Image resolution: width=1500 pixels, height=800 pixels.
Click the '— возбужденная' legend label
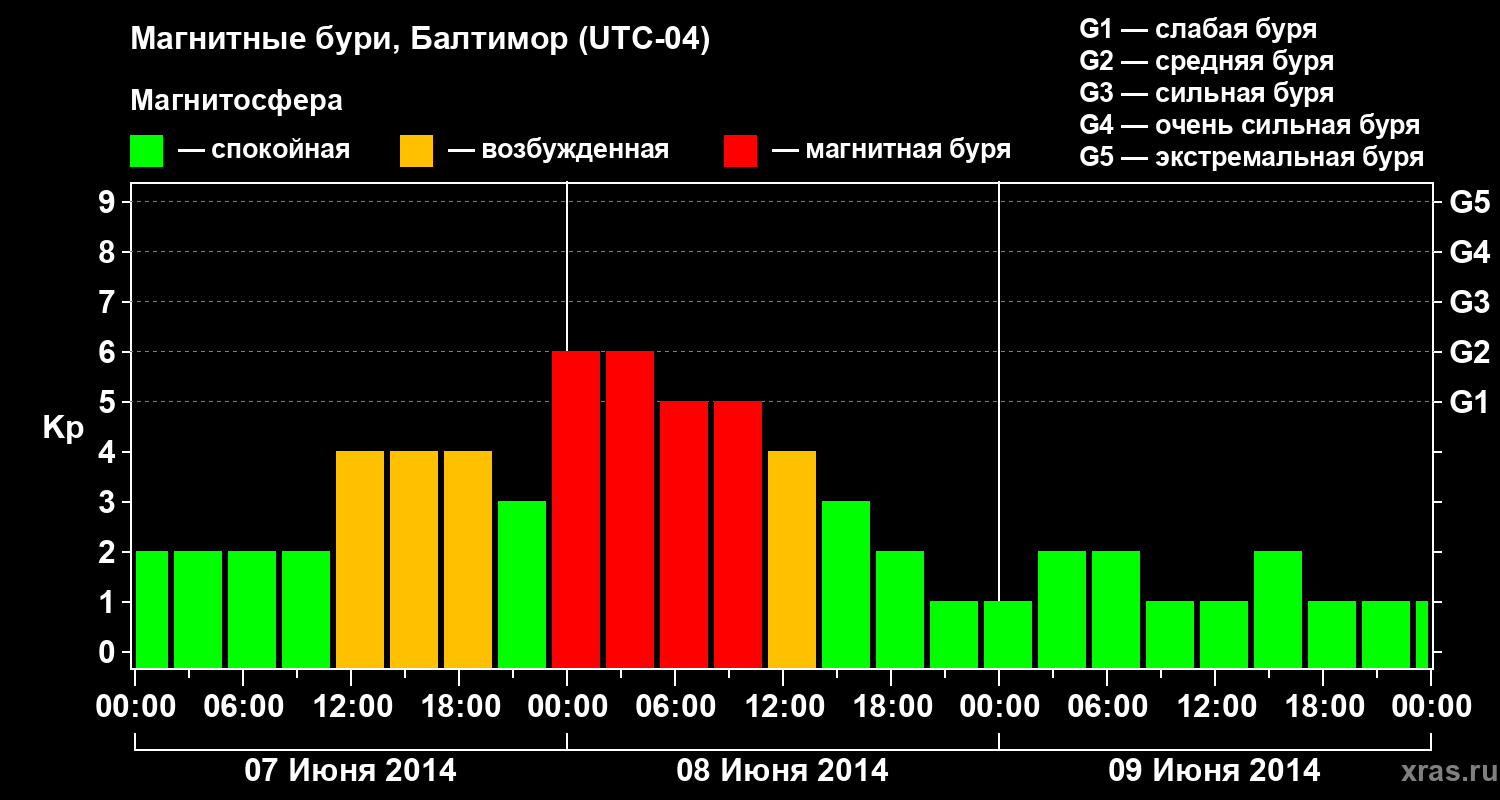tap(558, 151)
